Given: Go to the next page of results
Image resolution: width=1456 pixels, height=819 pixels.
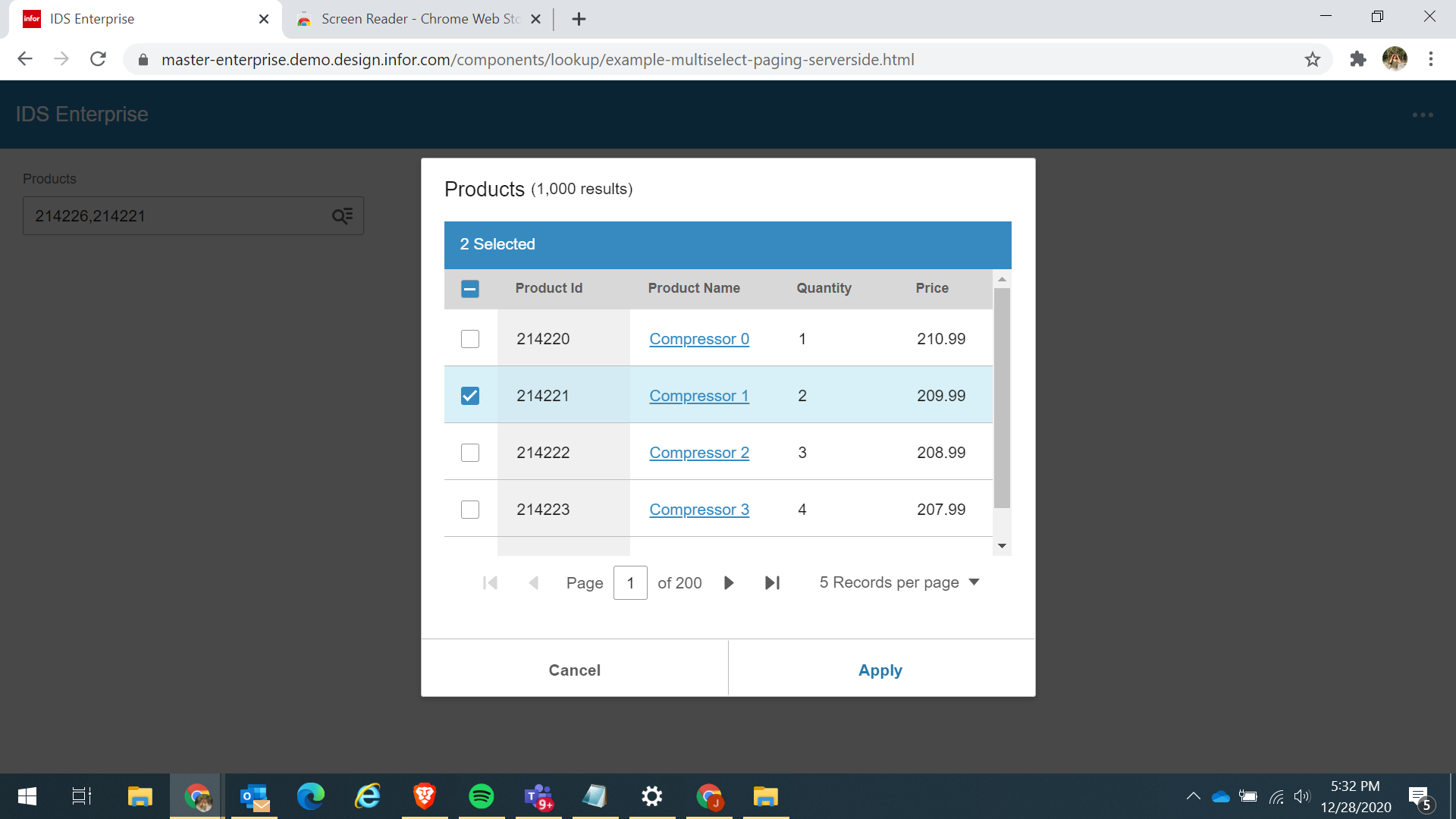Looking at the screenshot, I should 729,582.
